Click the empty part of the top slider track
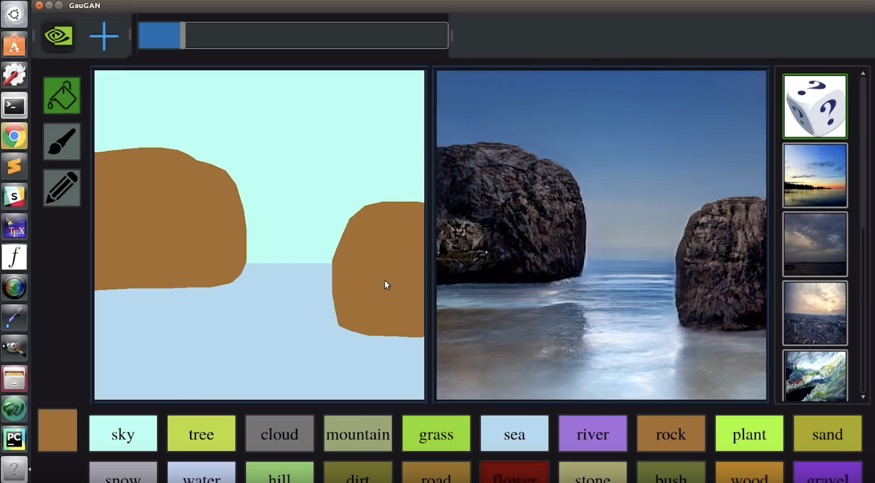The width and height of the screenshot is (875, 483). (x=316, y=36)
